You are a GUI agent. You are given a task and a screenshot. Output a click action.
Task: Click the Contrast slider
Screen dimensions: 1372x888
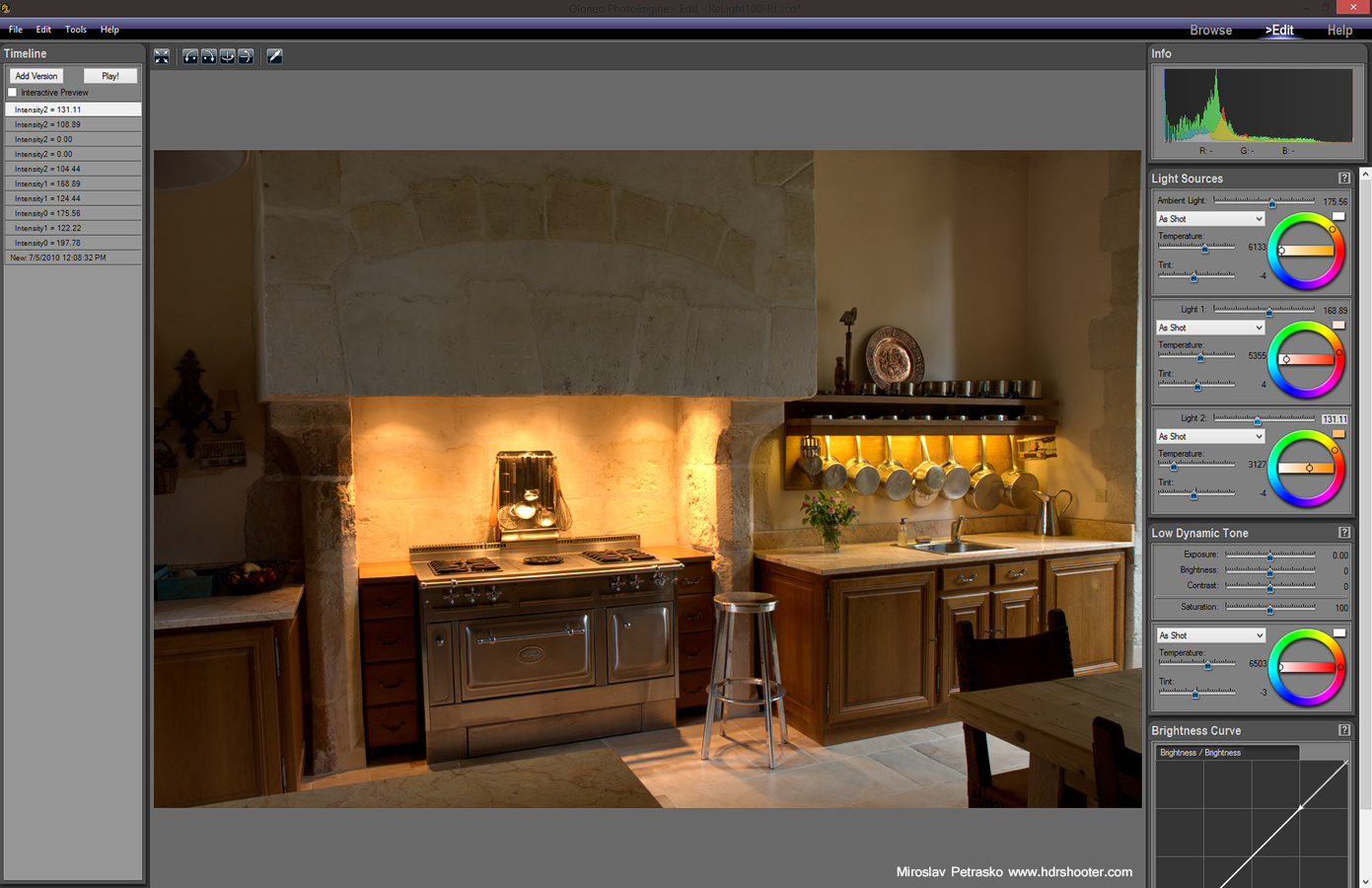pos(1270,587)
